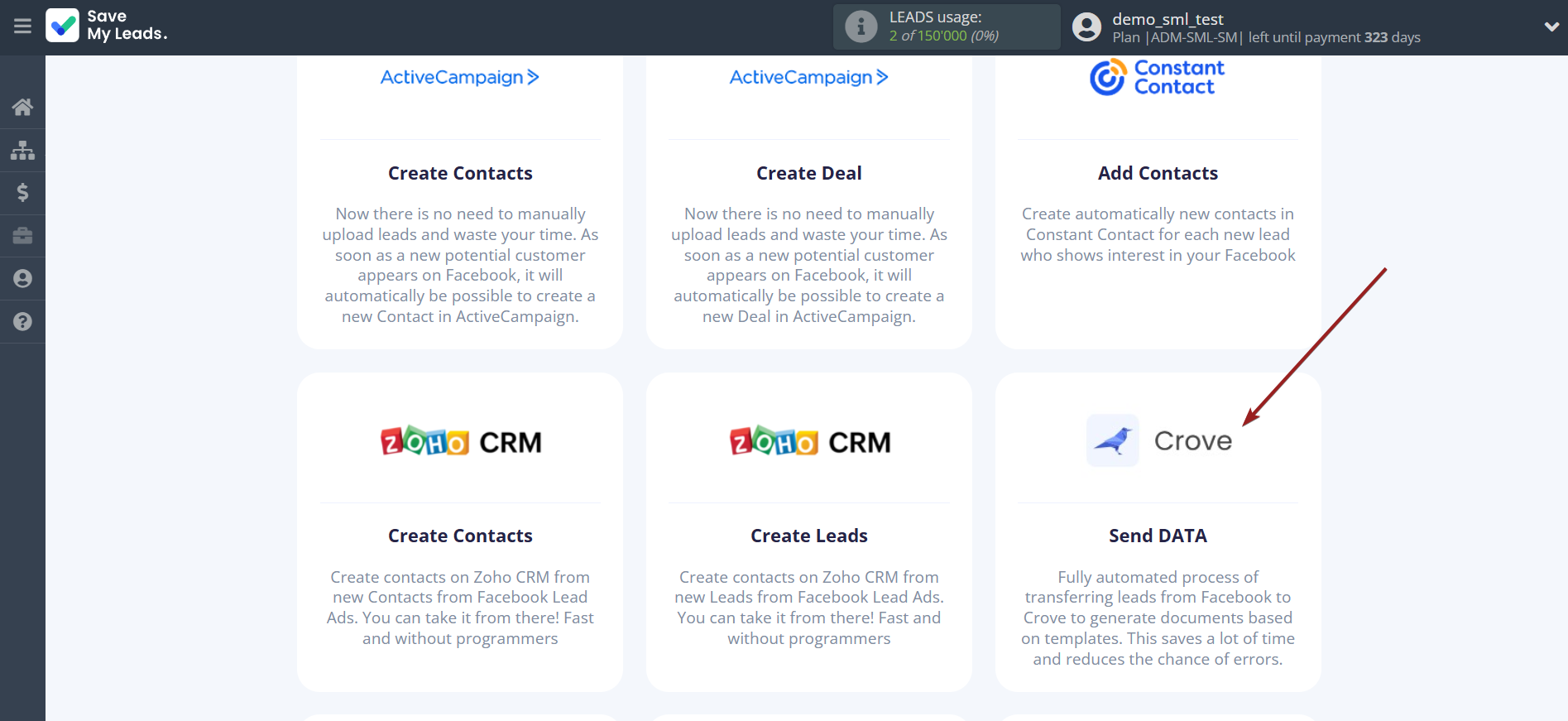Image resolution: width=1568 pixels, height=721 pixels.
Task: Select the Add Contacts template title
Action: point(1158,173)
